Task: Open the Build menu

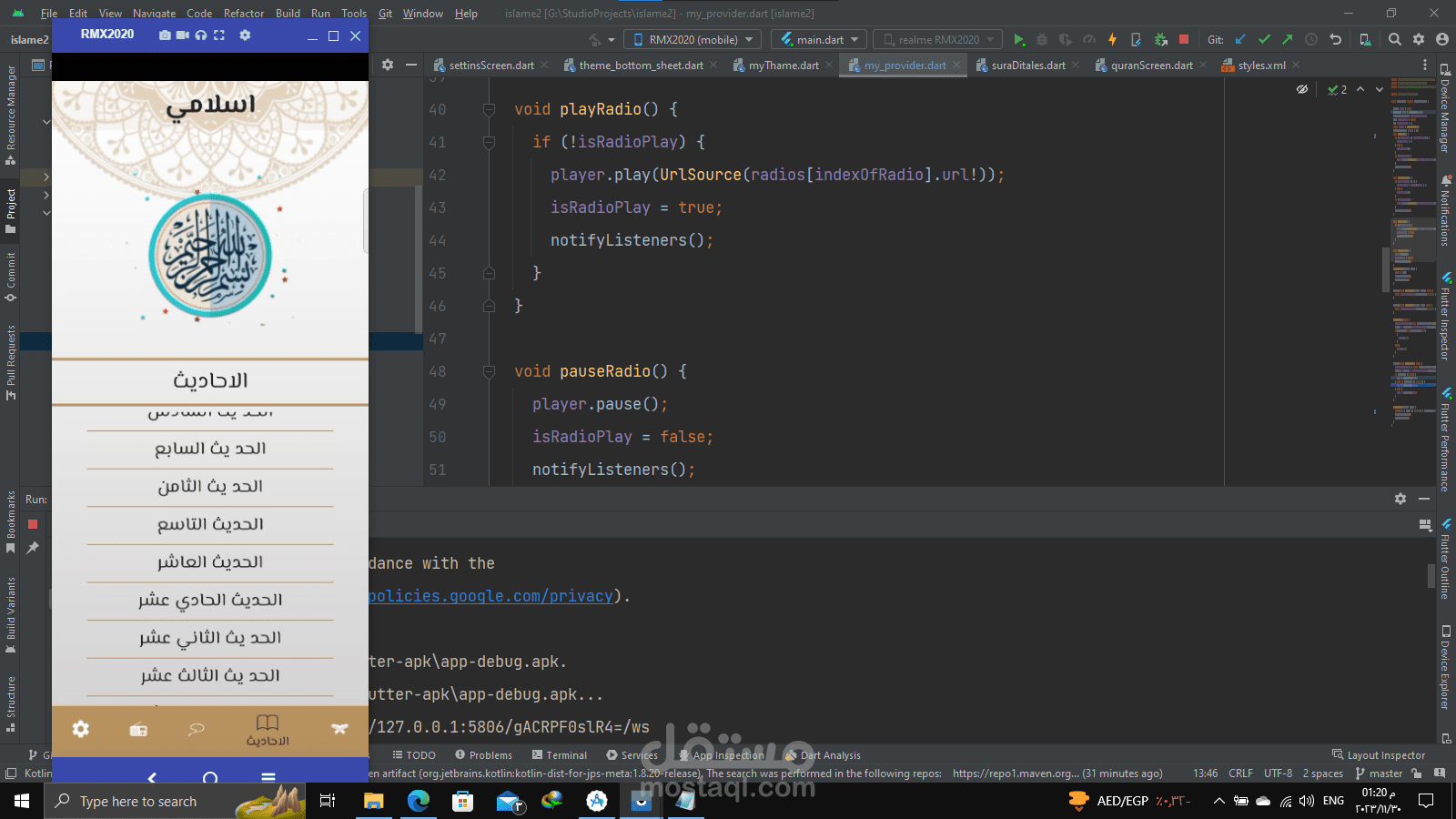Action: pos(288,14)
